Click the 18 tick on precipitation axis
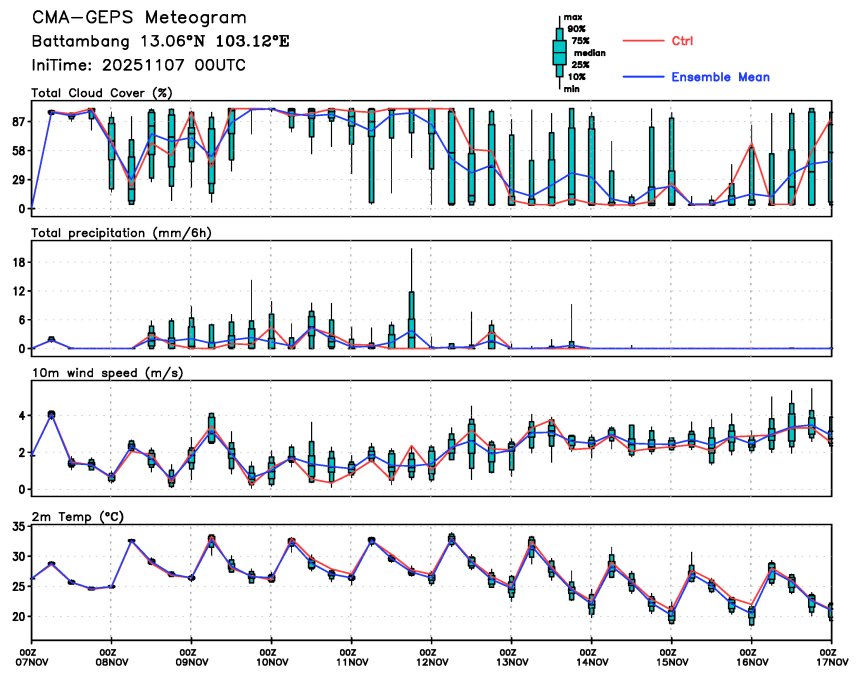860x678 pixels. tap(19, 262)
